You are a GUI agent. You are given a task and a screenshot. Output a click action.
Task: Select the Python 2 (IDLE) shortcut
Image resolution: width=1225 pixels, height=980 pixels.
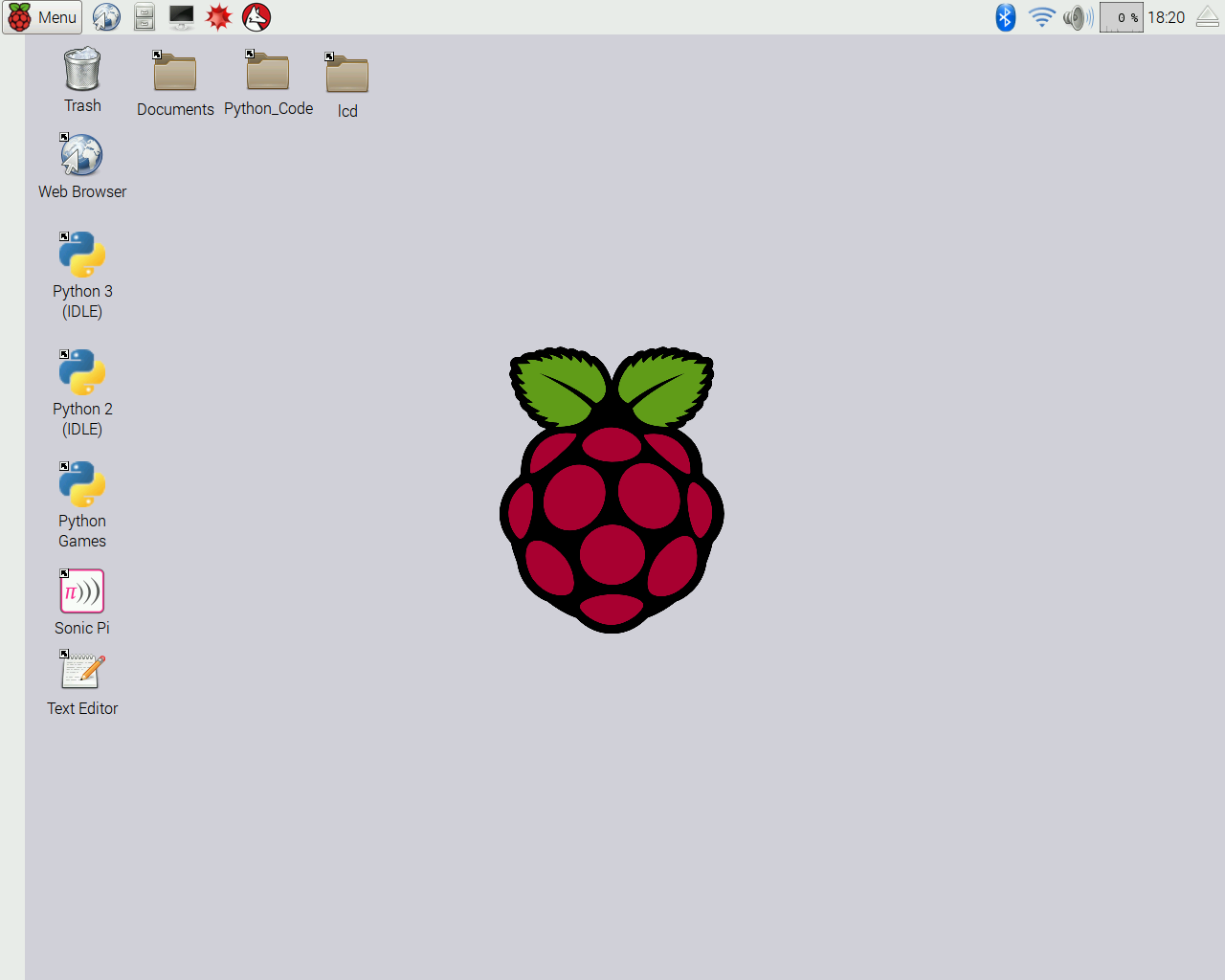(82, 393)
